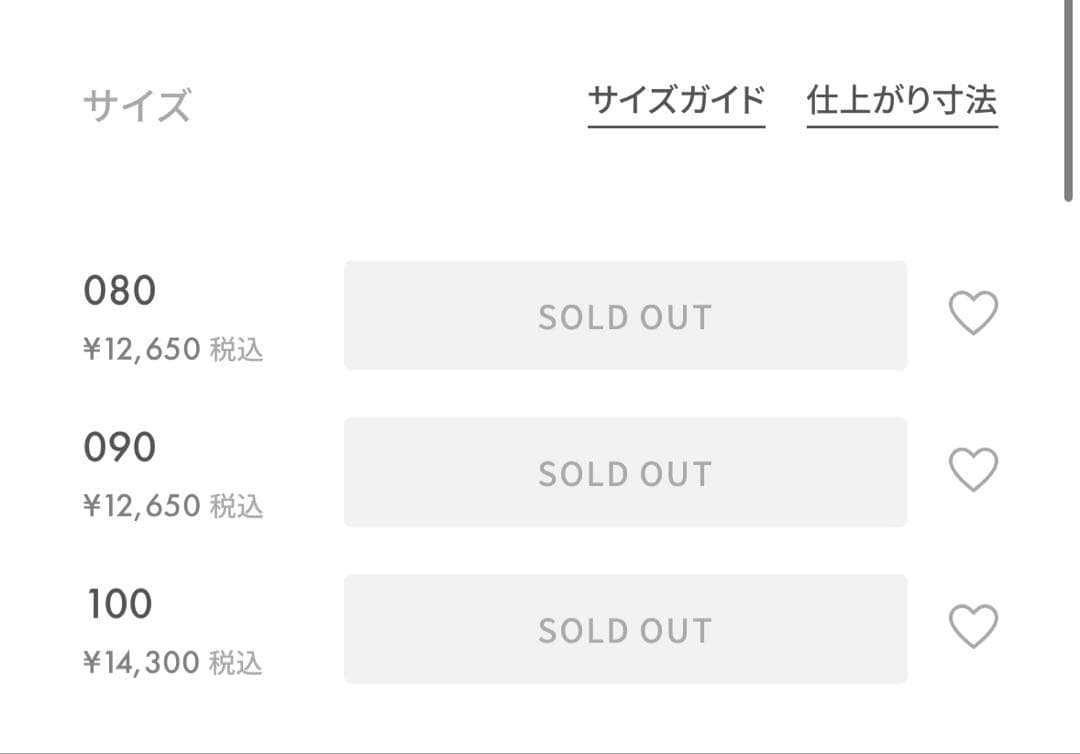Click the divider line below size 100
The height and width of the screenshot is (754, 1080).
540,751
